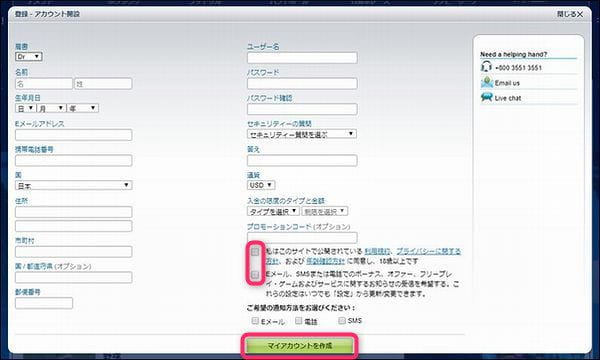The image size is (600, 360).
Task: Open the deposit limit type dropdown
Action: coord(273,211)
